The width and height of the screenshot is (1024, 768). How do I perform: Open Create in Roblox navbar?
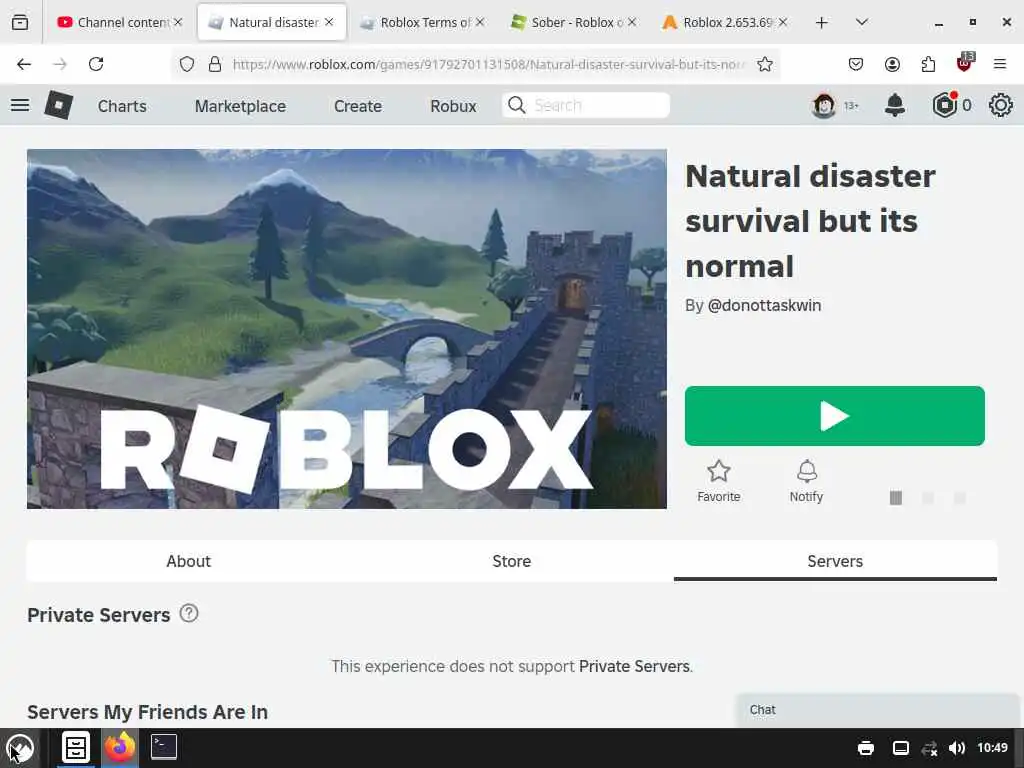click(x=358, y=106)
